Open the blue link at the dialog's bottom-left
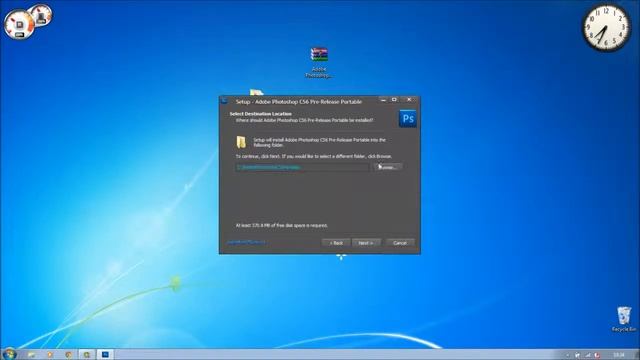The image size is (640, 360). 246,242
